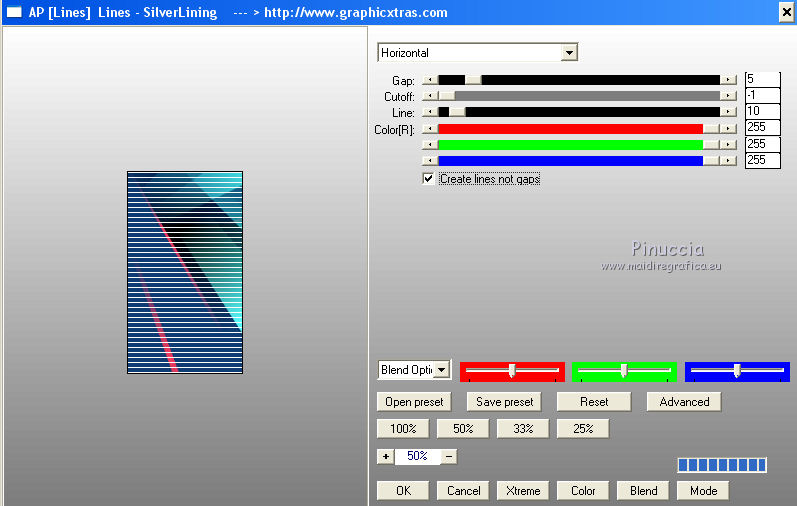Click the red color value field
This screenshot has height=506, width=797.
(762, 127)
